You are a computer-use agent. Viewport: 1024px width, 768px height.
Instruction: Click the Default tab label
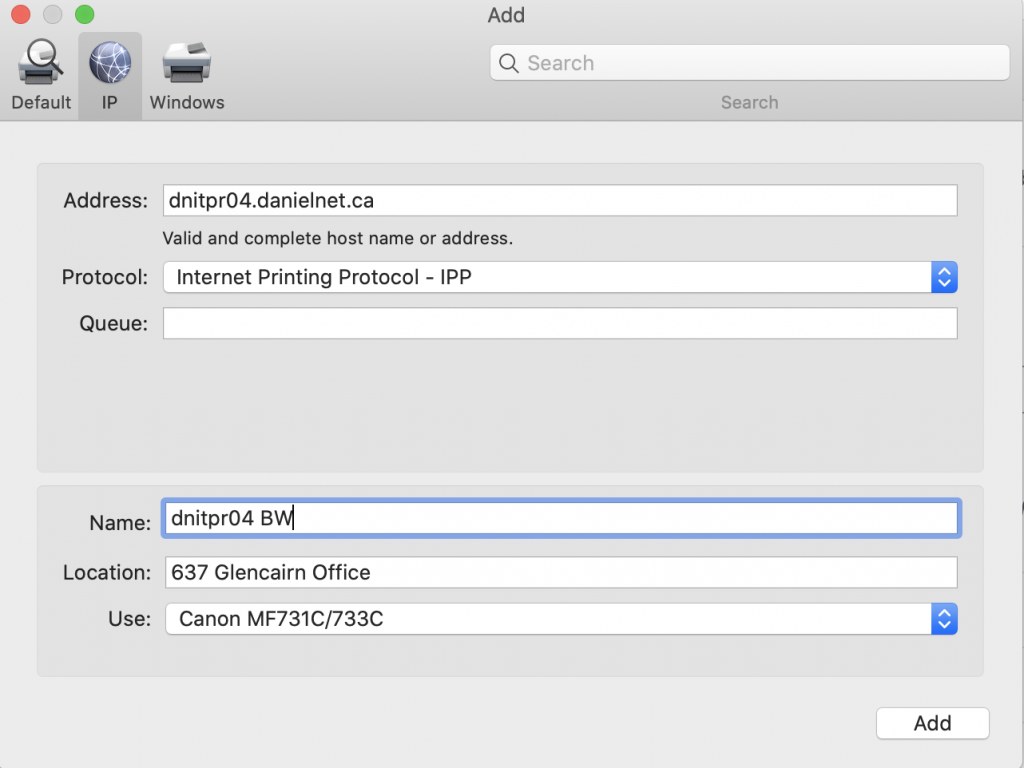41,102
